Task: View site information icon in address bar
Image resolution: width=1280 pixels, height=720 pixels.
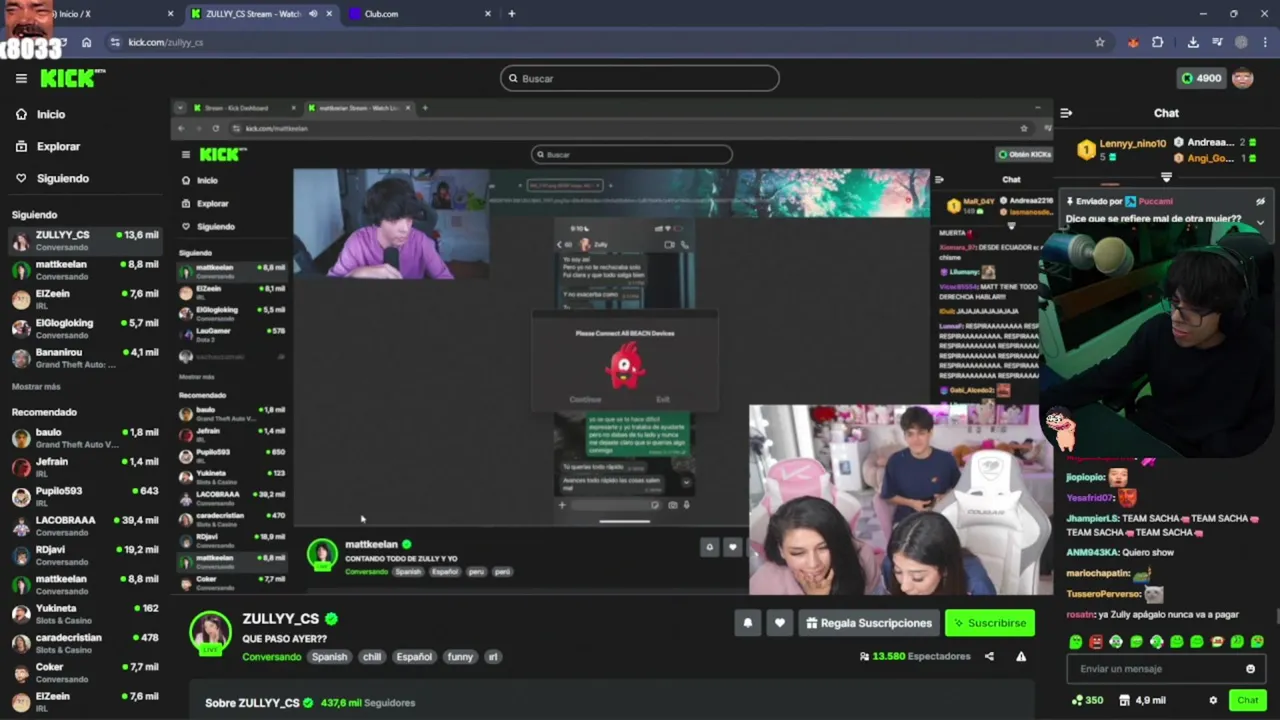Action: pos(115,42)
